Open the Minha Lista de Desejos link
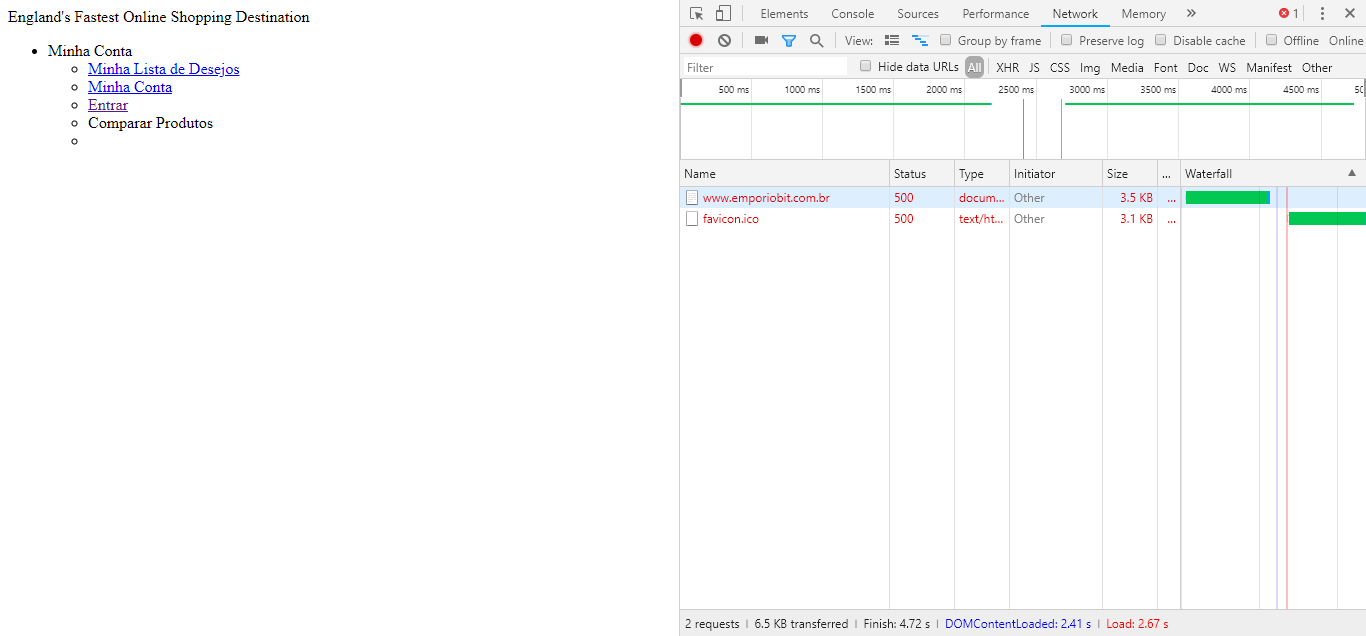The image size is (1366, 636). click(163, 68)
